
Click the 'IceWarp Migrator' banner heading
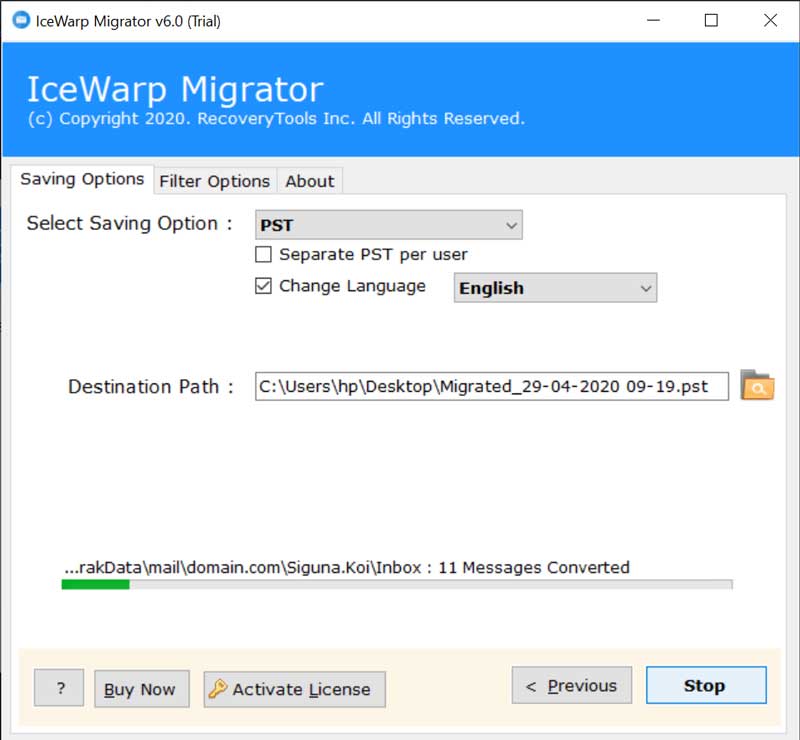point(176,89)
